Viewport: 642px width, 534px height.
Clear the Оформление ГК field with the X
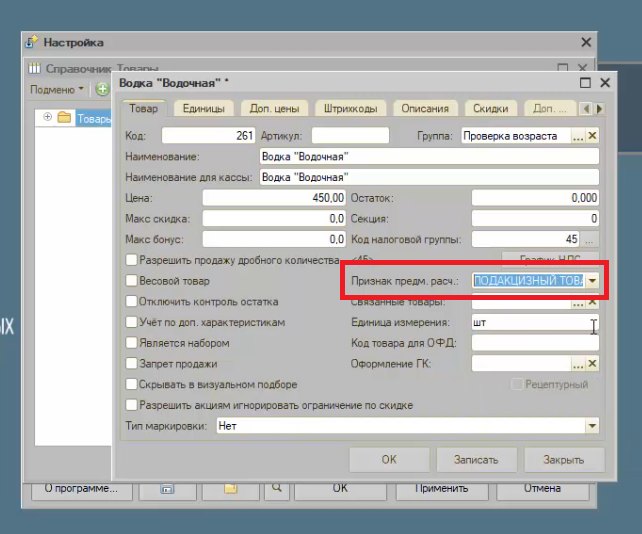pyautogui.click(x=592, y=364)
